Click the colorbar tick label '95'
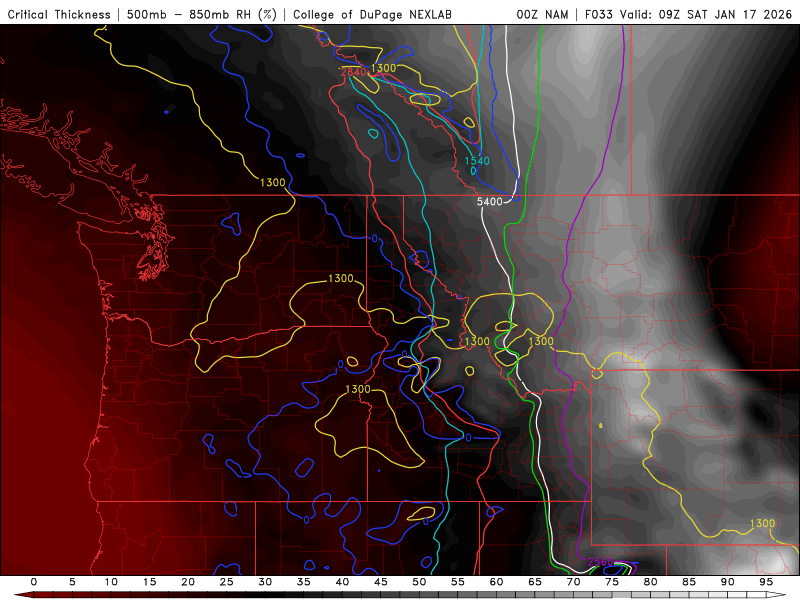The image size is (800, 600). pyautogui.click(x=766, y=582)
